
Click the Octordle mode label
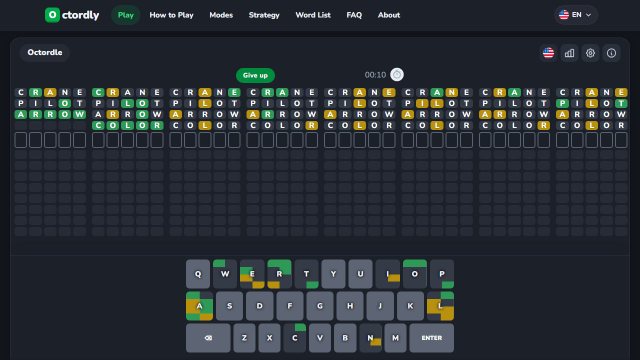[45, 53]
